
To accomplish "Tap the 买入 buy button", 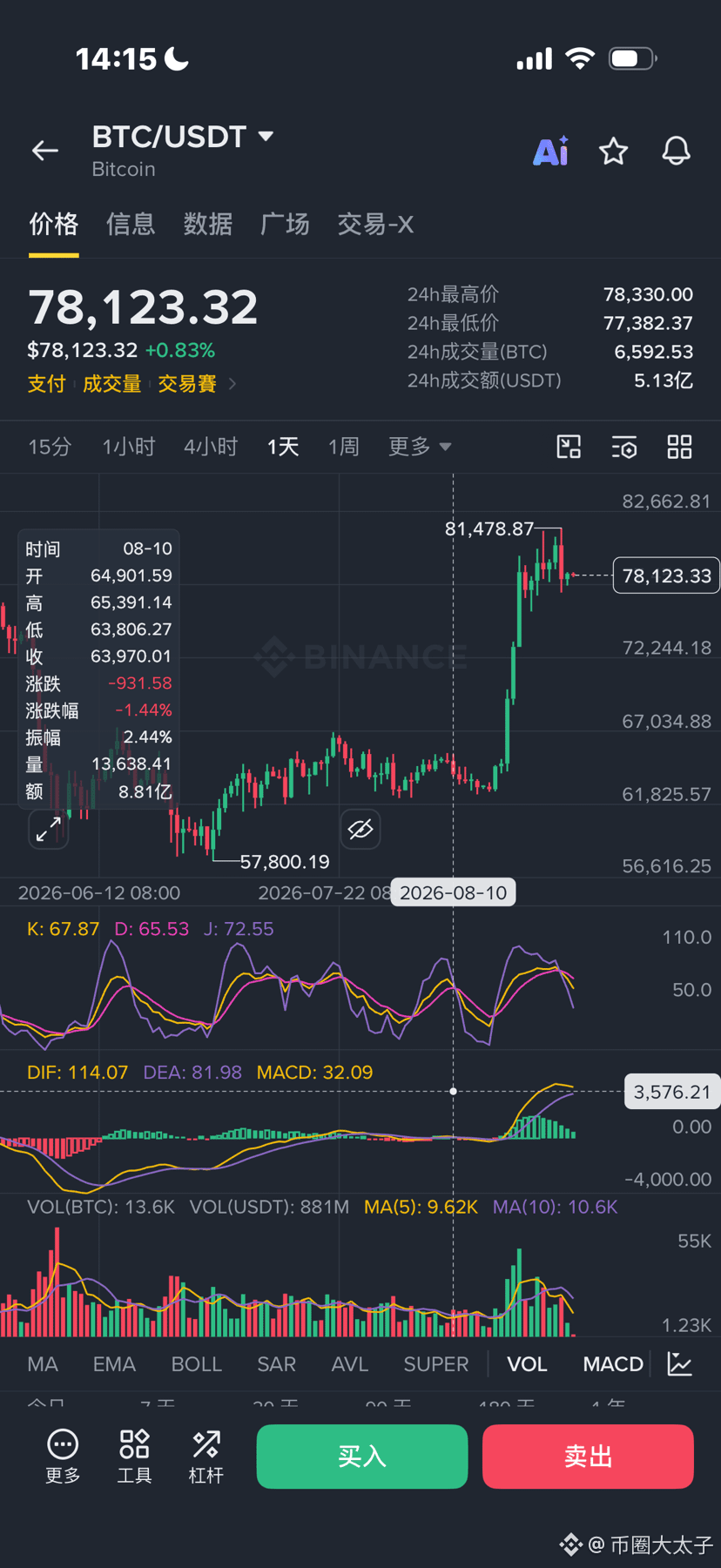I will [362, 1457].
